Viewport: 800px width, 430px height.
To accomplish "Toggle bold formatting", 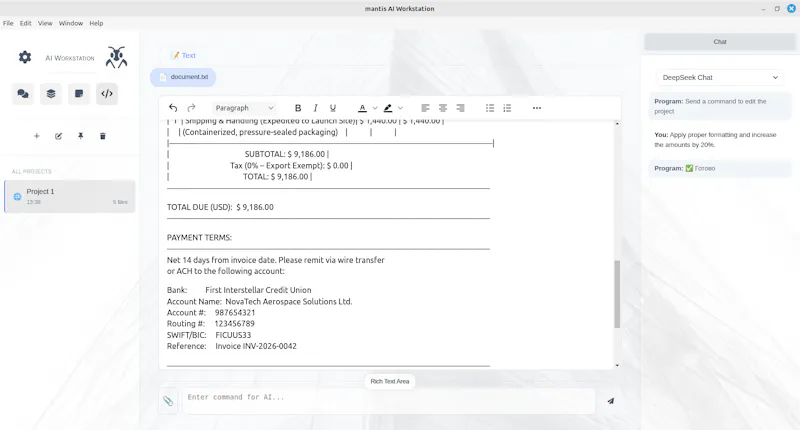I will pyautogui.click(x=298, y=108).
